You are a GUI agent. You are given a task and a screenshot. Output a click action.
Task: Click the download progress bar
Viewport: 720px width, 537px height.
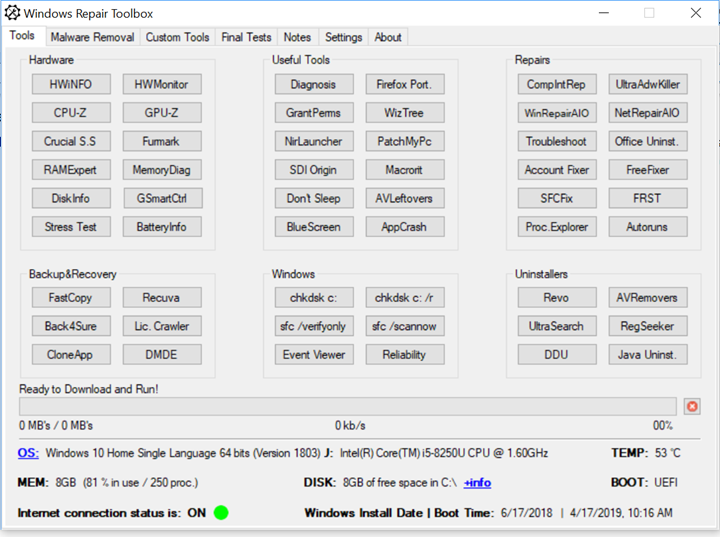tap(348, 407)
